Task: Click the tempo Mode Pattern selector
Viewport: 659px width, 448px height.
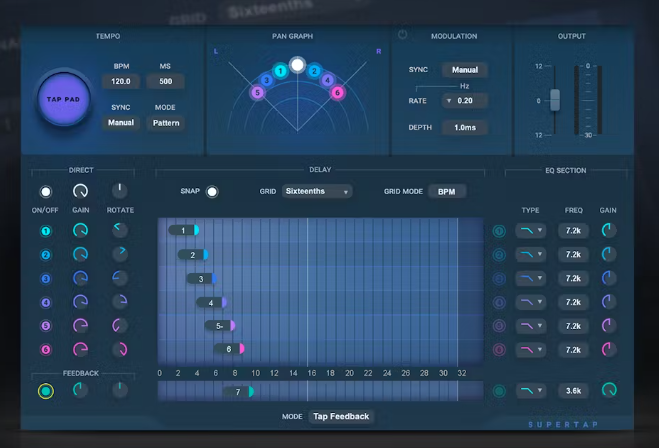Action: point(165,123)
